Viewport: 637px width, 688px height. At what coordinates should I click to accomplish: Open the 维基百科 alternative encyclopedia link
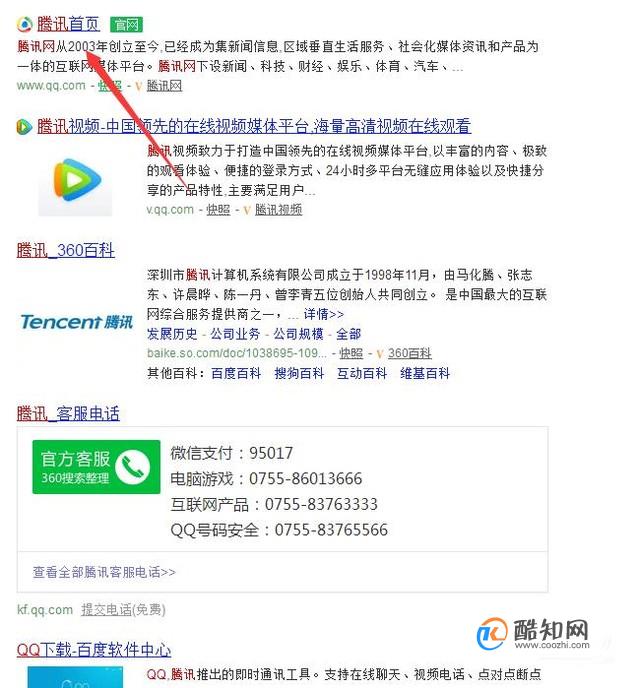pyautogui.click(x=425, y=373)
